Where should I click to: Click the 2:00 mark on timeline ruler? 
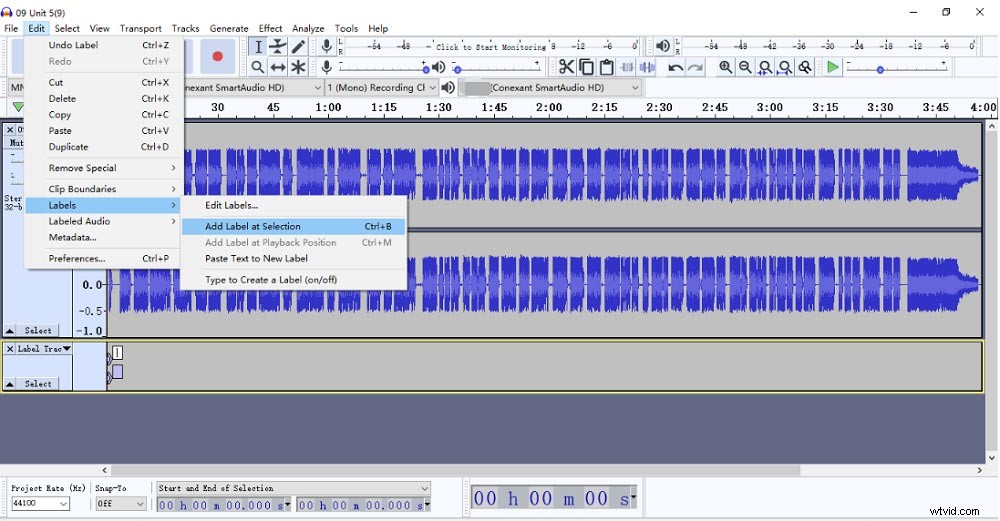coord(549,107)
